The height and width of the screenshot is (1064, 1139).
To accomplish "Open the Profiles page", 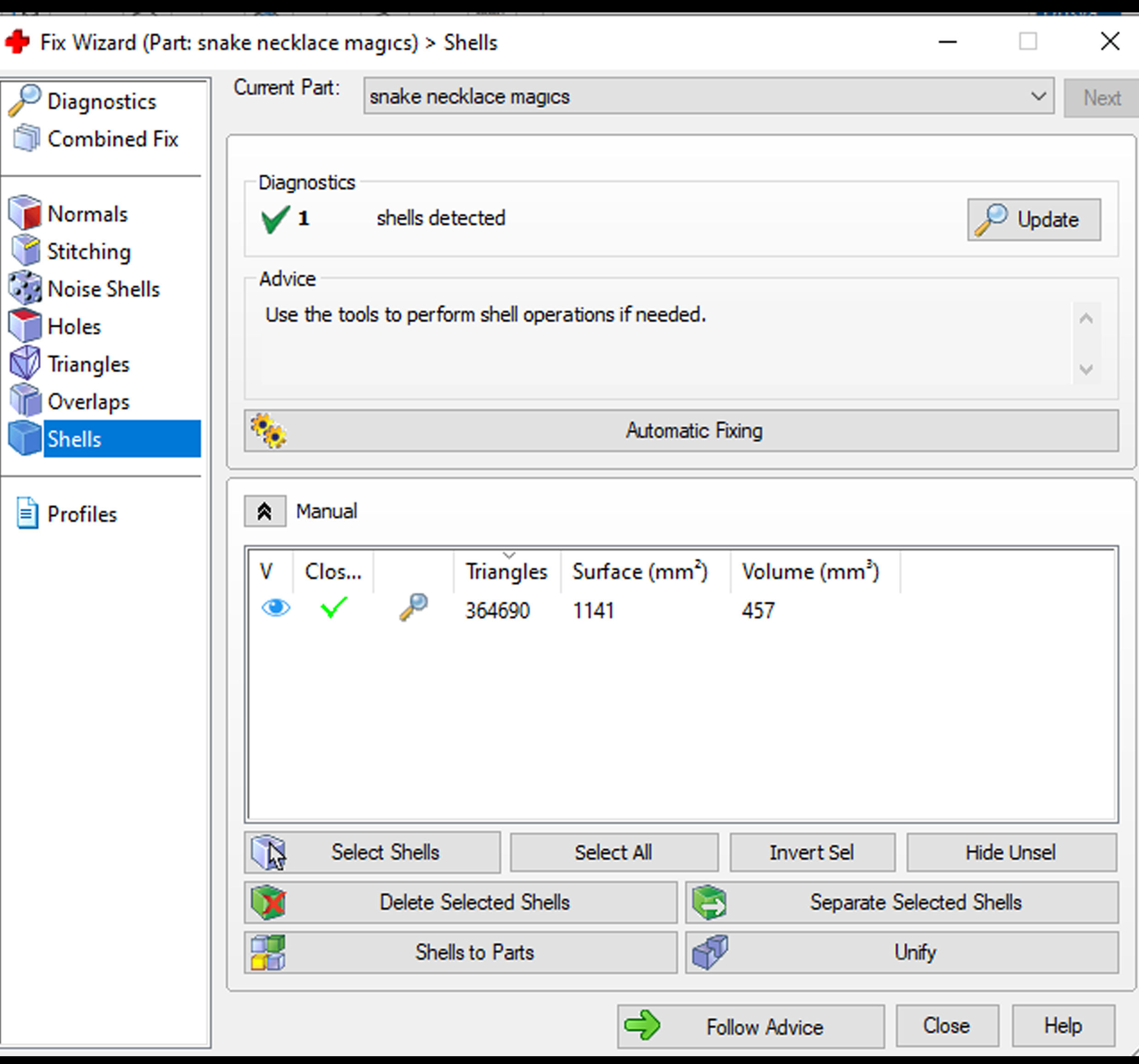I will [x=81, y=514].
